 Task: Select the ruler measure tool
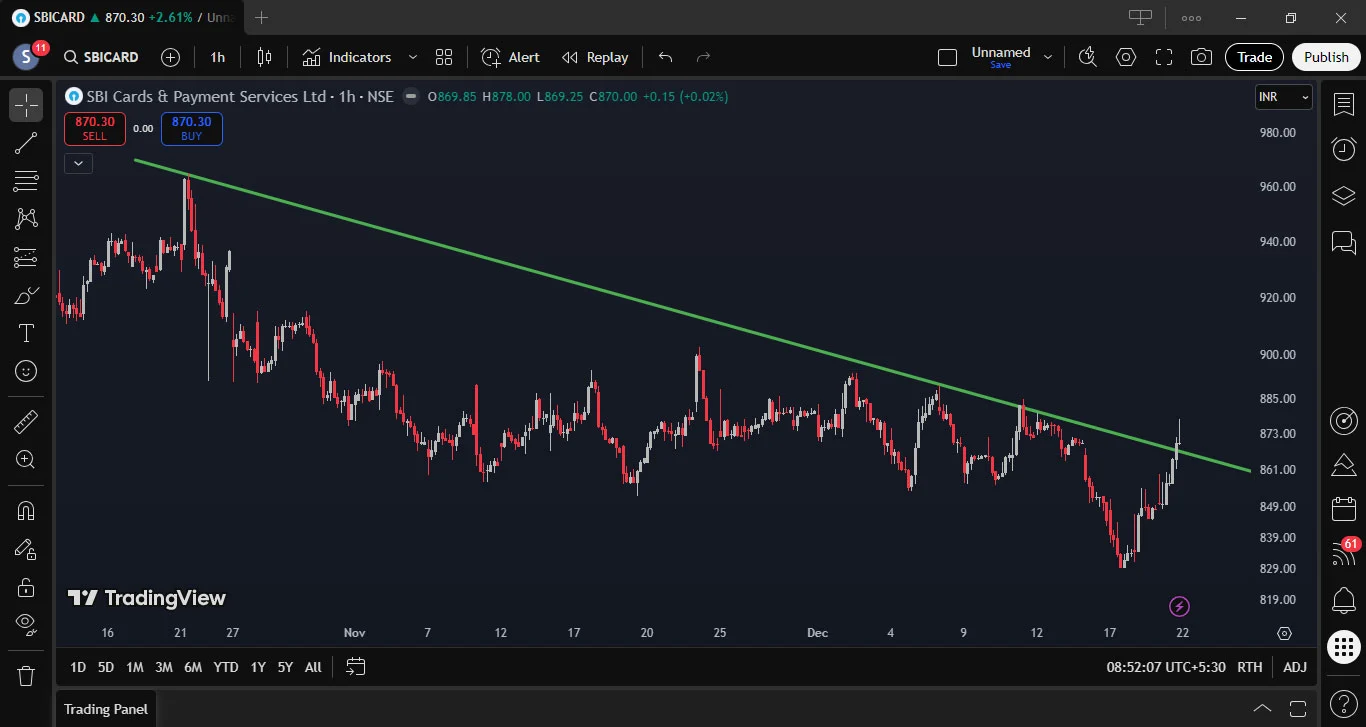[26, 422]
